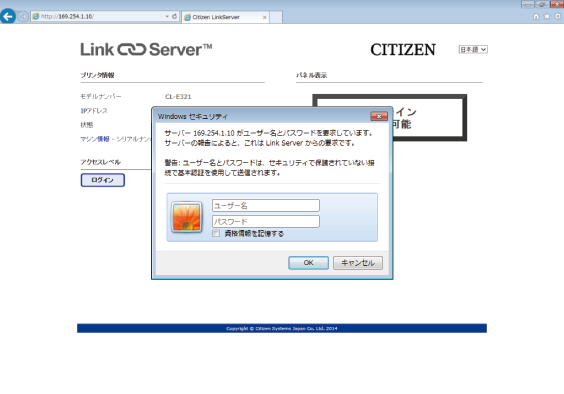The width and height of the screenshot is (564, 394).
Task: Click the flower user account picture
Action: 186,217
